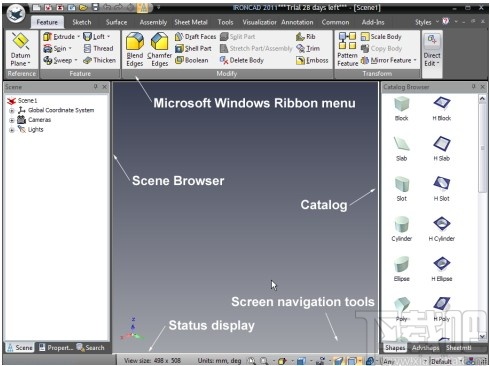Select the Rib tool
The image size is (490, 366).
[306, 36]
